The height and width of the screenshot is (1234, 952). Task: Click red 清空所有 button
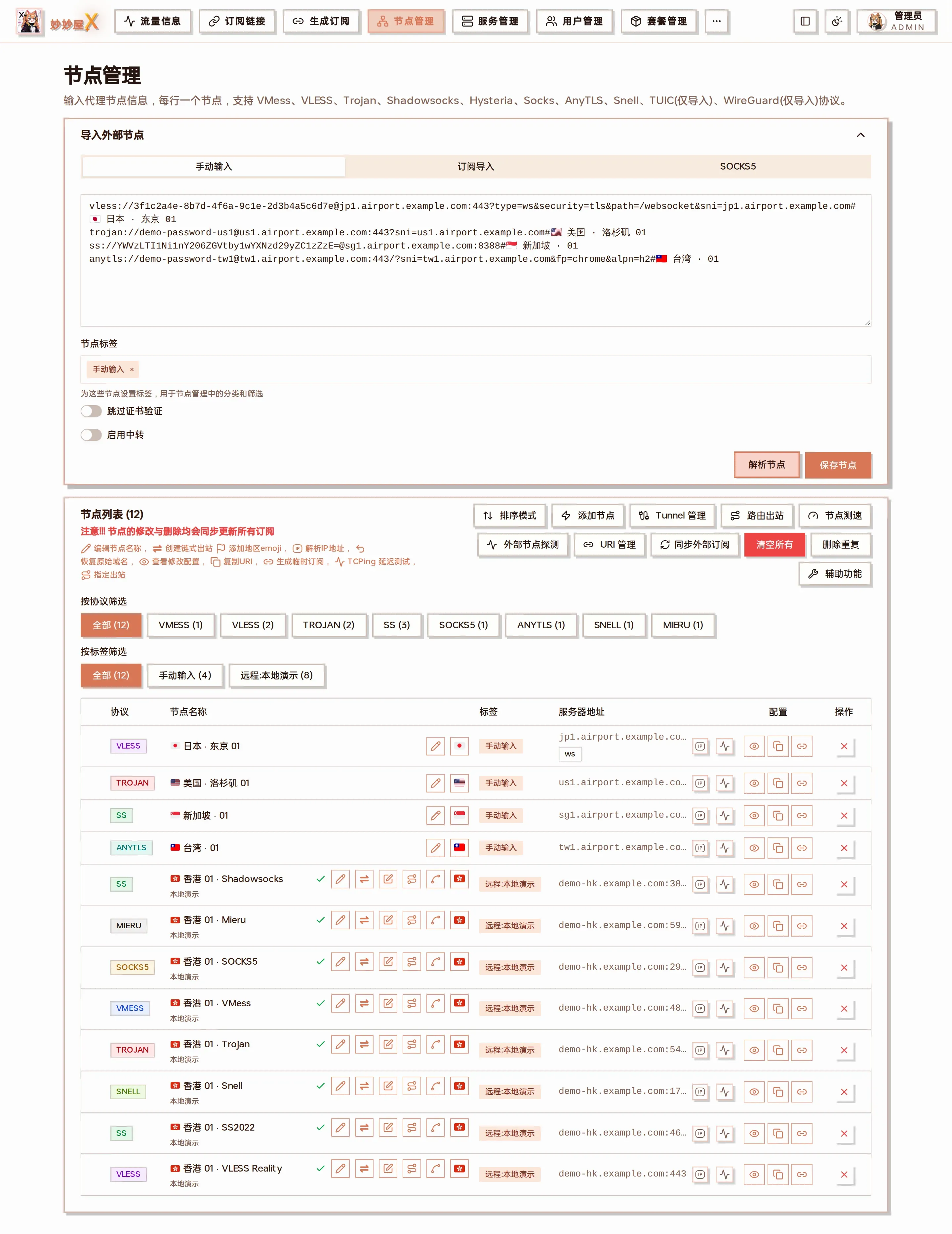click(x=774, y=545)
